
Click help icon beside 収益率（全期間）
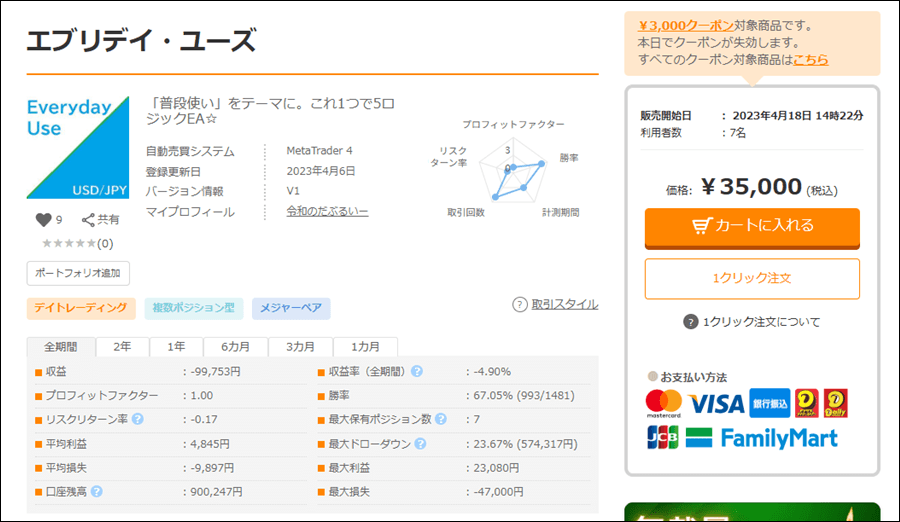click(417, 372)
